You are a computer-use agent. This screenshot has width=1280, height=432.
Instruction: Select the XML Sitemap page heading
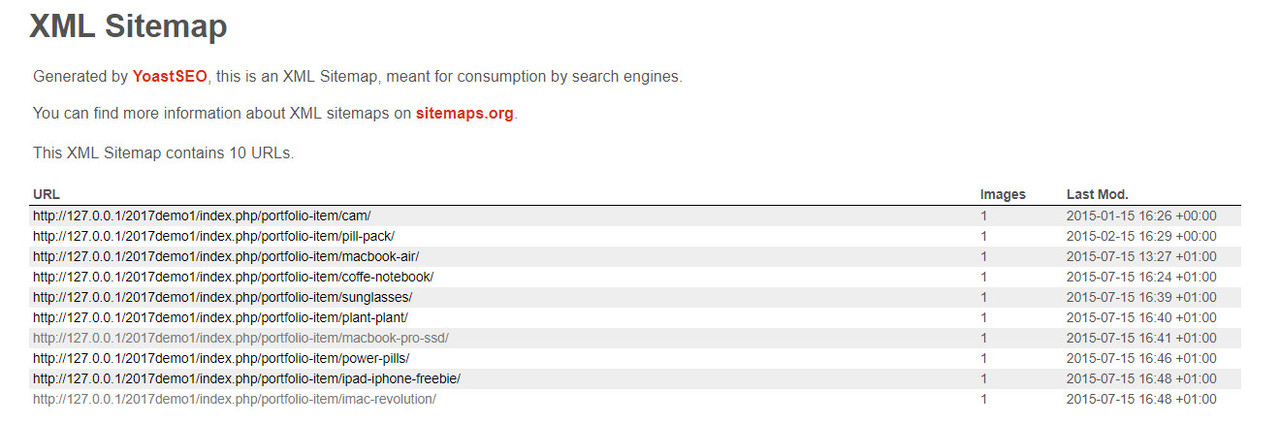(128, 26)
